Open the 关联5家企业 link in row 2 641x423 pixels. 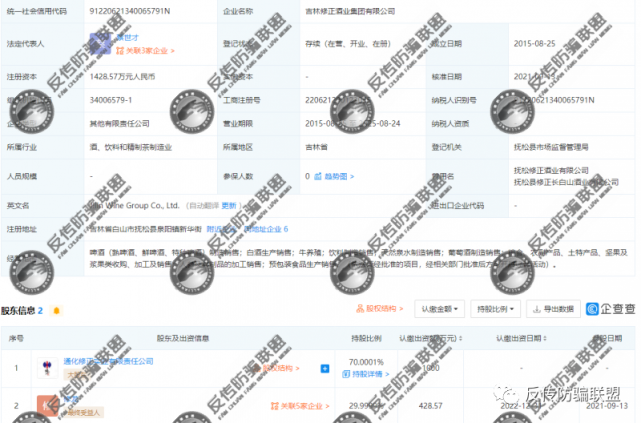[x=300, y=406]
